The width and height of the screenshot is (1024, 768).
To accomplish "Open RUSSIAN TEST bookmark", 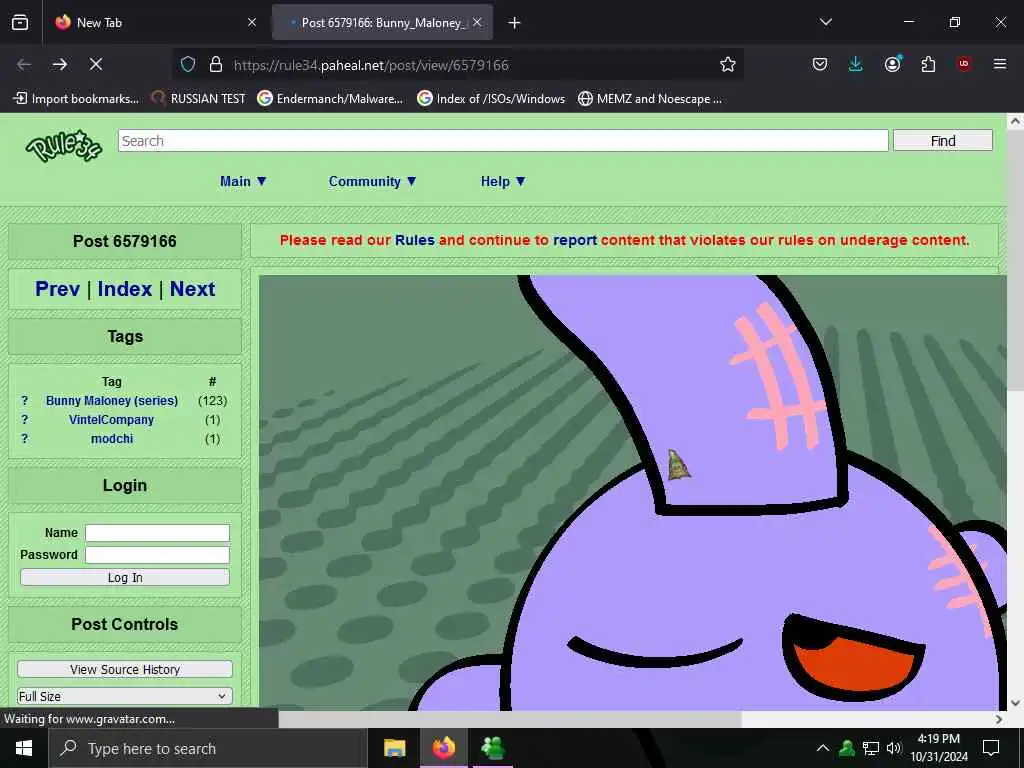I will pos(199,99).
